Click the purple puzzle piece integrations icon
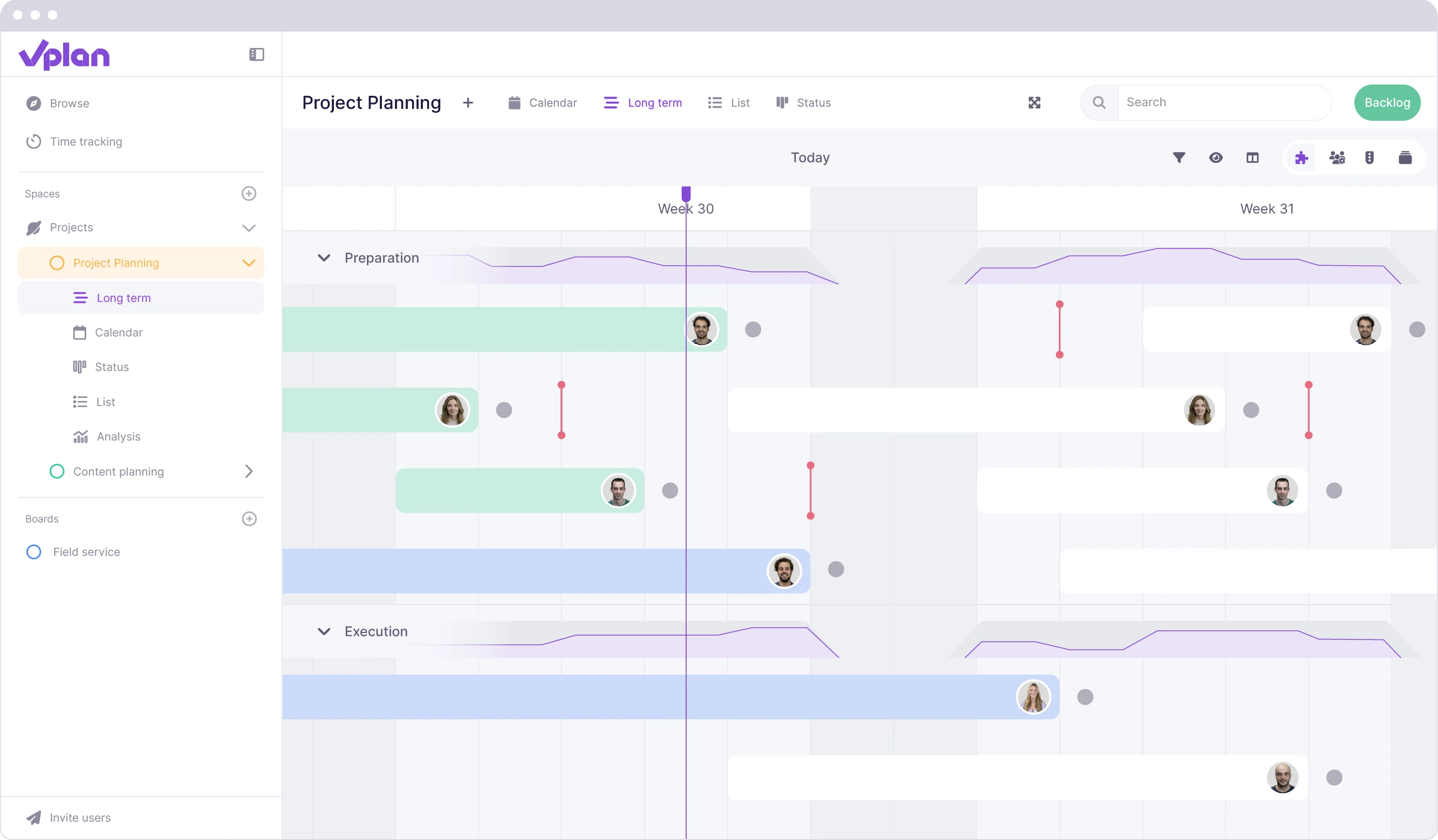 point(1301,157)
